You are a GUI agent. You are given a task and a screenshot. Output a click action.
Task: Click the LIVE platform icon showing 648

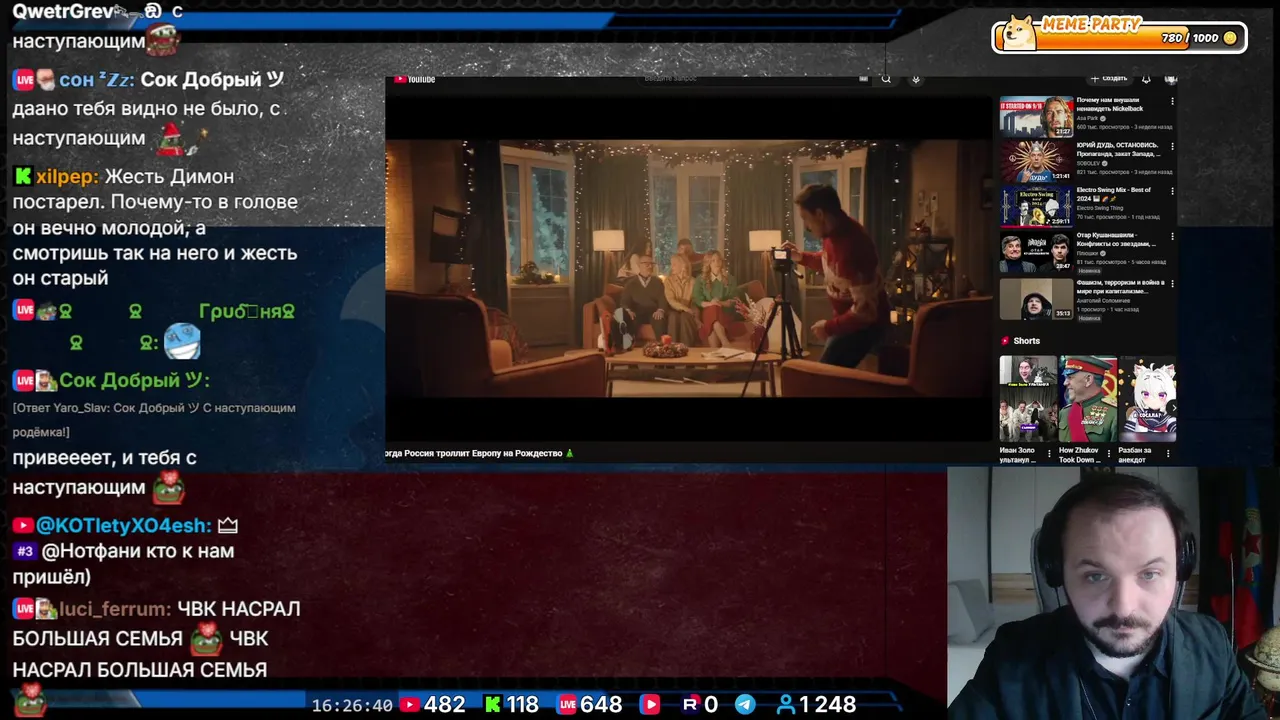[x=567, y=705]
